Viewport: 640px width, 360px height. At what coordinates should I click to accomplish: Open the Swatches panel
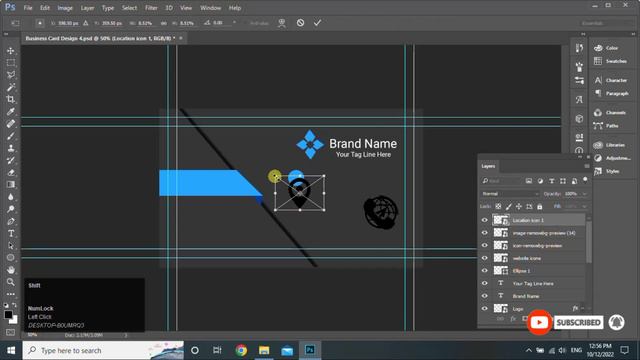[x=611, y=61]
